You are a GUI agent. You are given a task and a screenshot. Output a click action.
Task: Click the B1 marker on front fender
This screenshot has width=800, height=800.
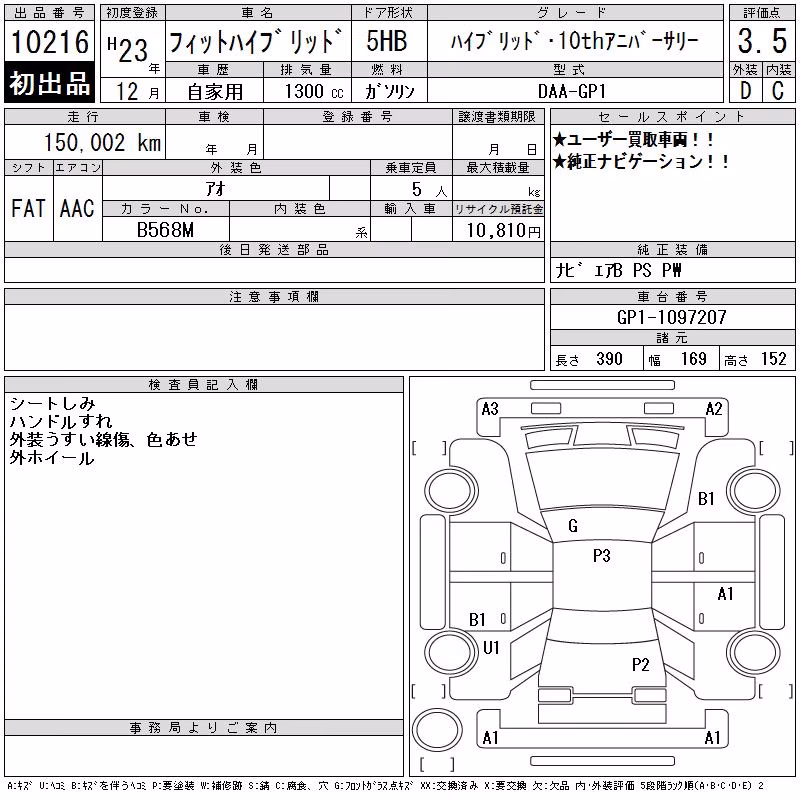706,498
